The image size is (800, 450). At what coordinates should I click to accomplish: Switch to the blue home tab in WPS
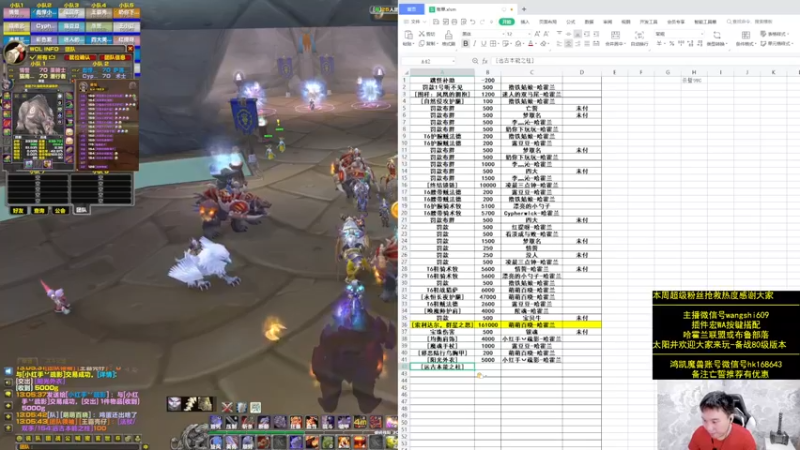pyautogui.click(x=412, y=9)
